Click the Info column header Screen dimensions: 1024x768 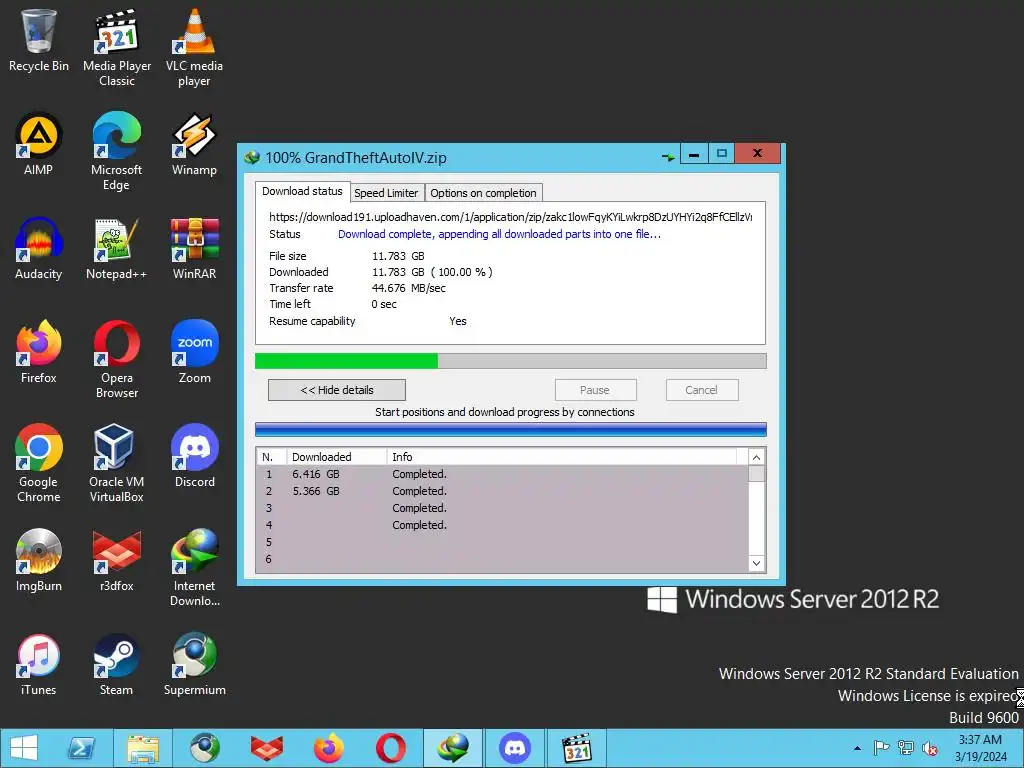point(562,457)
